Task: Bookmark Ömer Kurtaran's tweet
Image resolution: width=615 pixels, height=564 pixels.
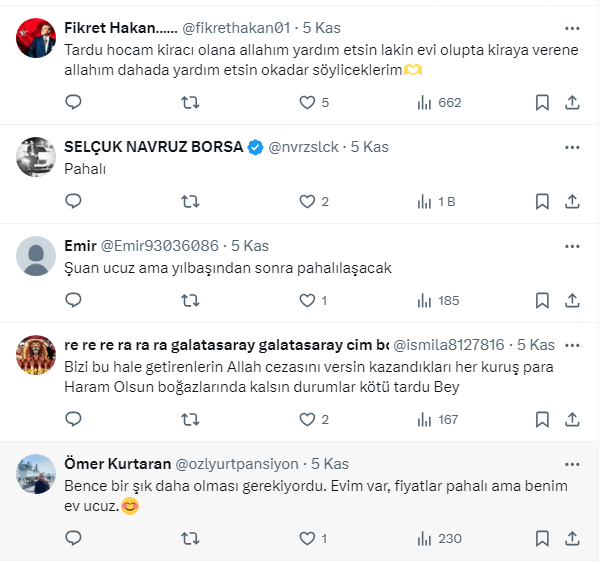Action: coord(541,538)
